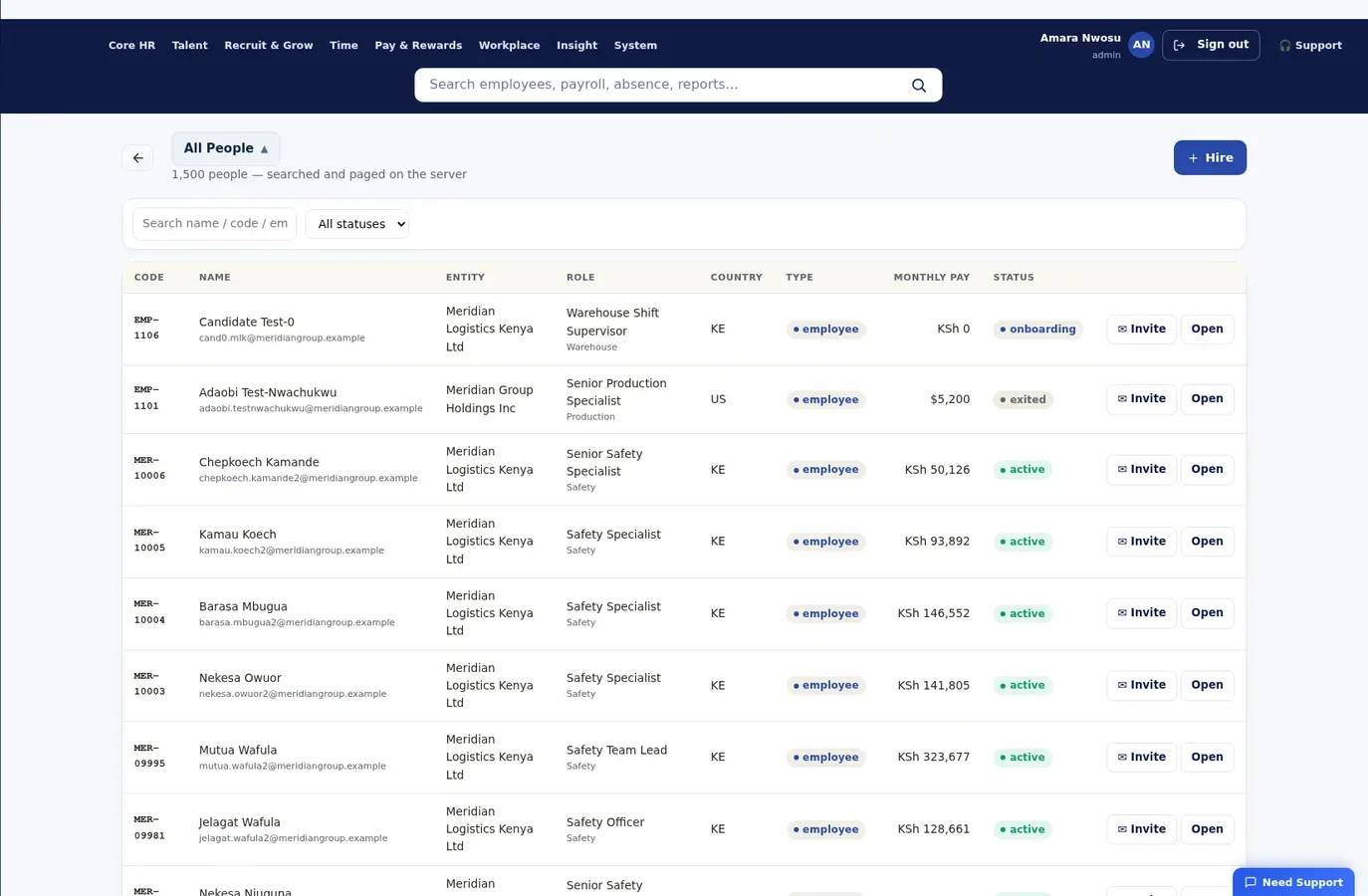The image size is (1368, 896).
Task: Expand the All People view selector
Action: click(226, 148)
